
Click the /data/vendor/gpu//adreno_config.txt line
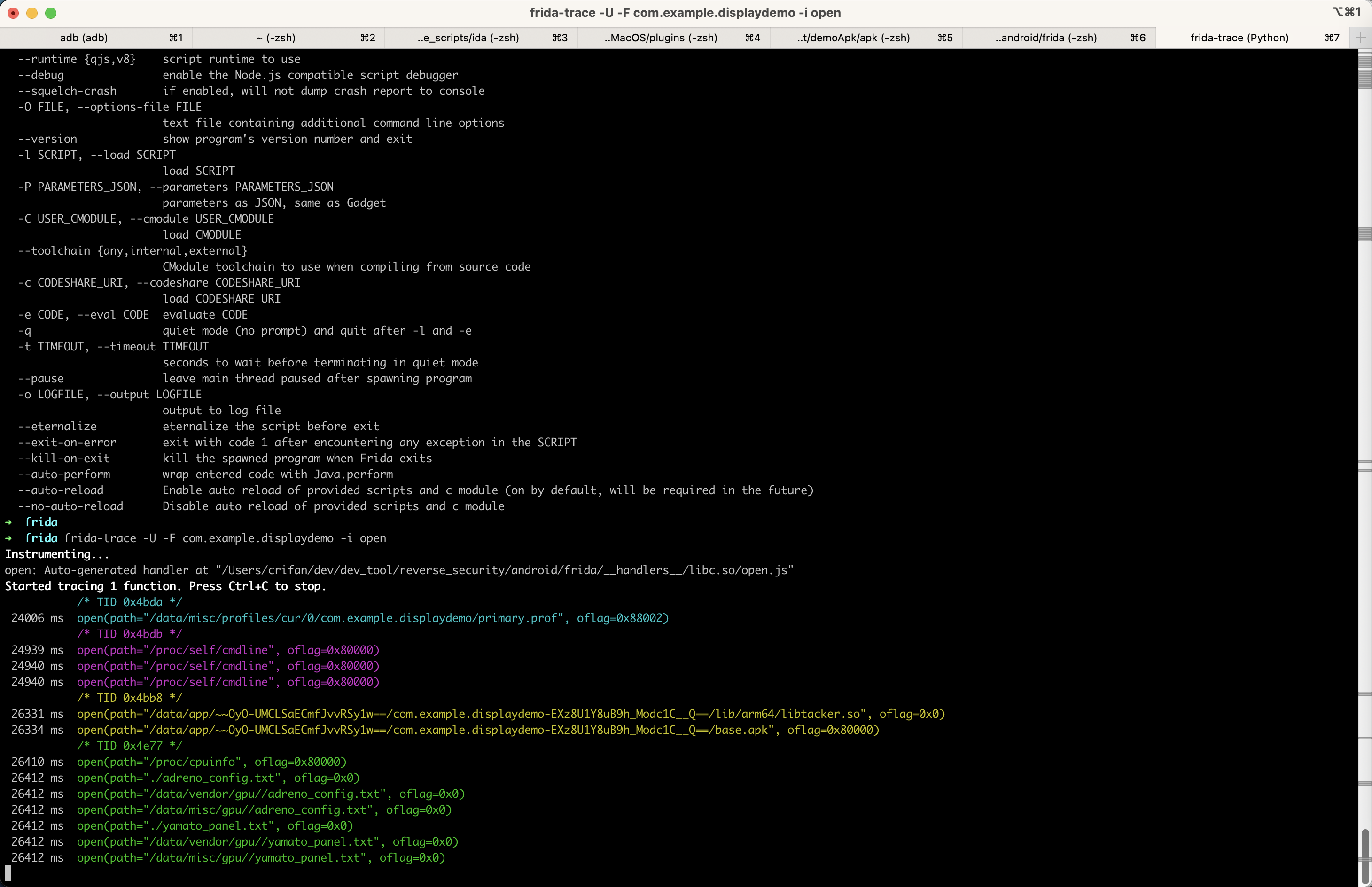pyautogui.click(x=238, y=794)
